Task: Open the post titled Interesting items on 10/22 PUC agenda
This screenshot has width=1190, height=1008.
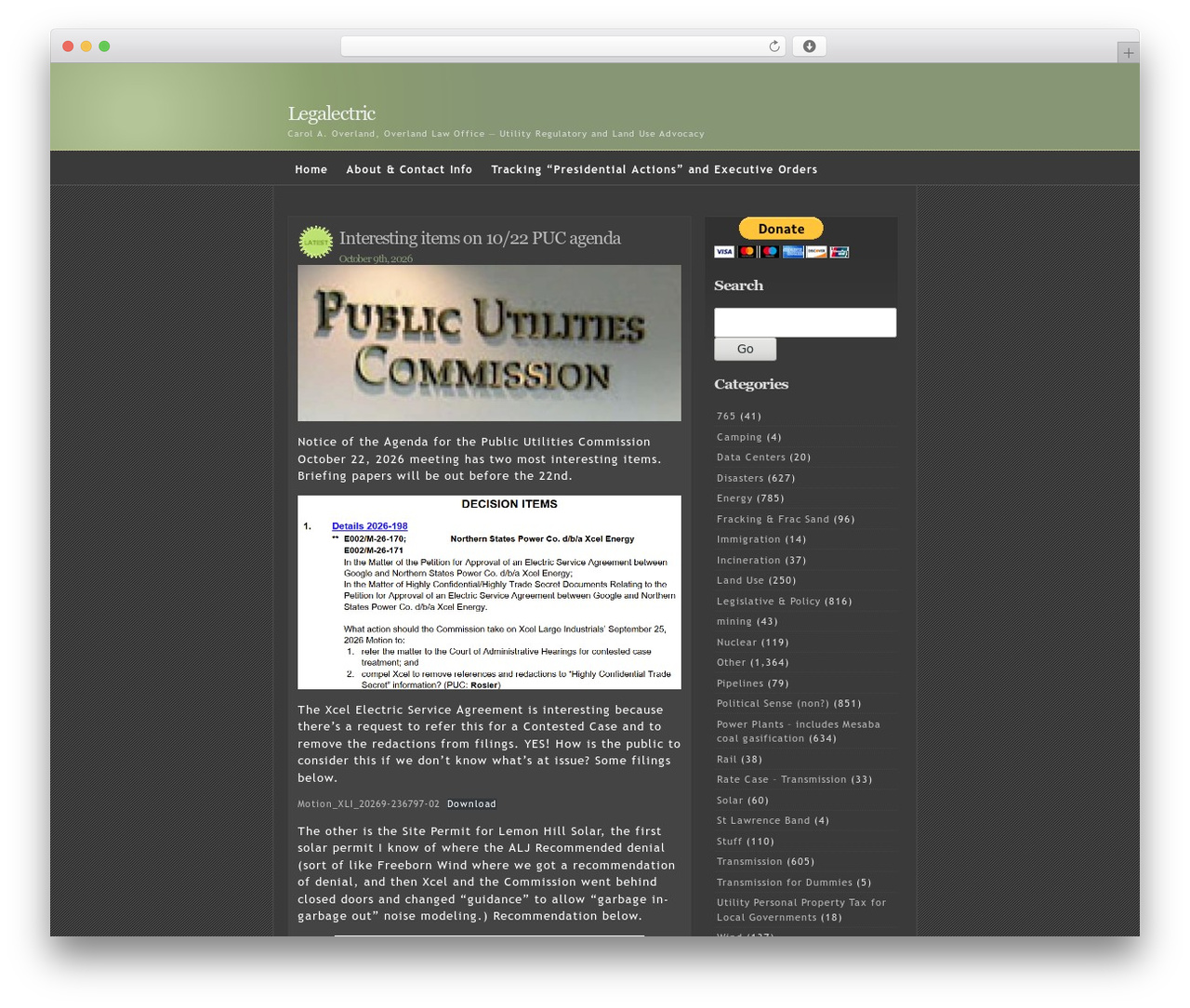Action: click(480, 238)
